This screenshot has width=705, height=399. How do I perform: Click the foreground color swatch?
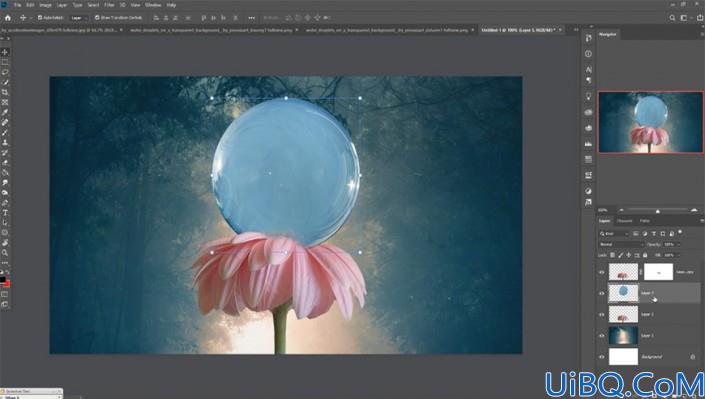[3, 280]
